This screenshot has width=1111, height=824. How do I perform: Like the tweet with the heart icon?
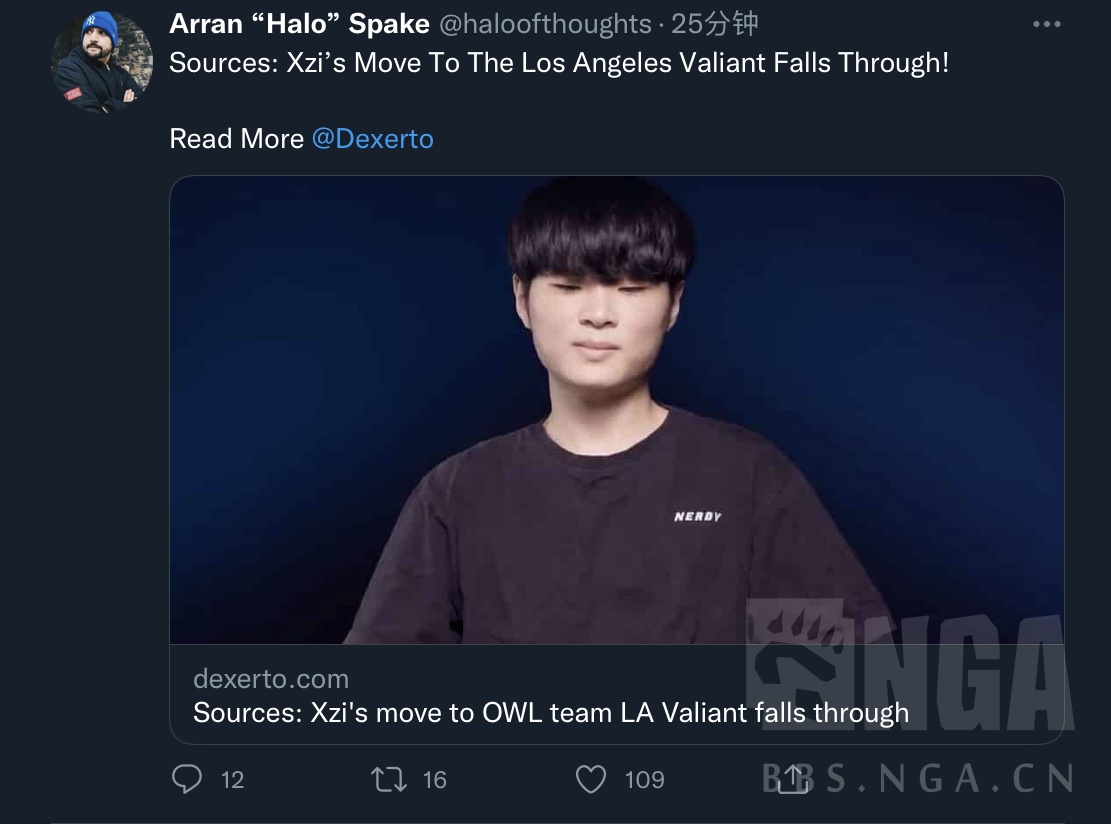tap(591, 780)
